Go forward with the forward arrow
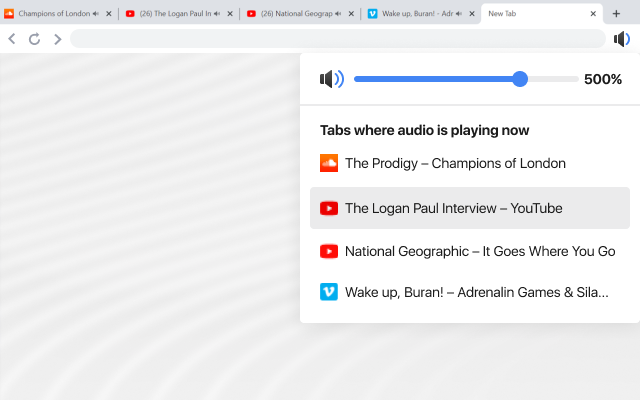 (x=58, y=39)
